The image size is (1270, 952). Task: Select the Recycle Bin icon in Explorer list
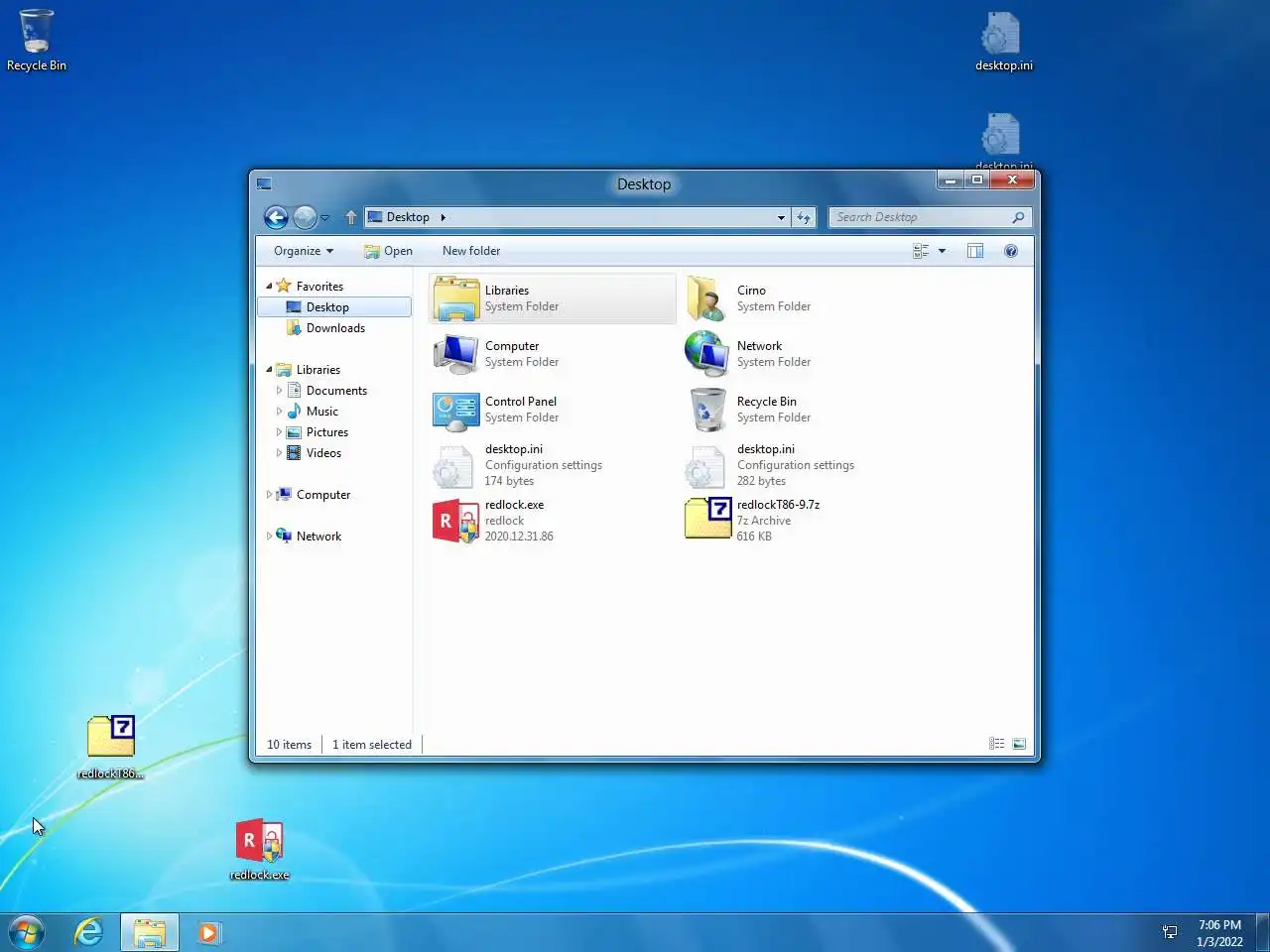click(707, 410)
